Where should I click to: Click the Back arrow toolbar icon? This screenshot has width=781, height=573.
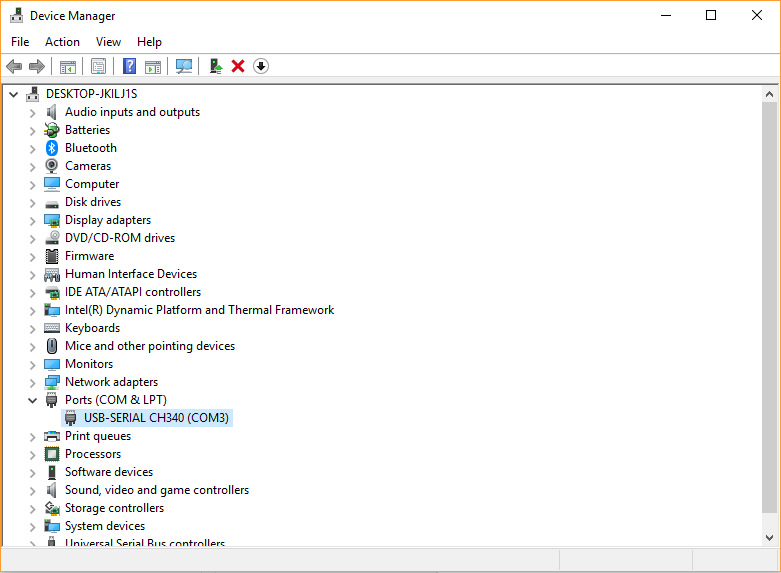14,66
